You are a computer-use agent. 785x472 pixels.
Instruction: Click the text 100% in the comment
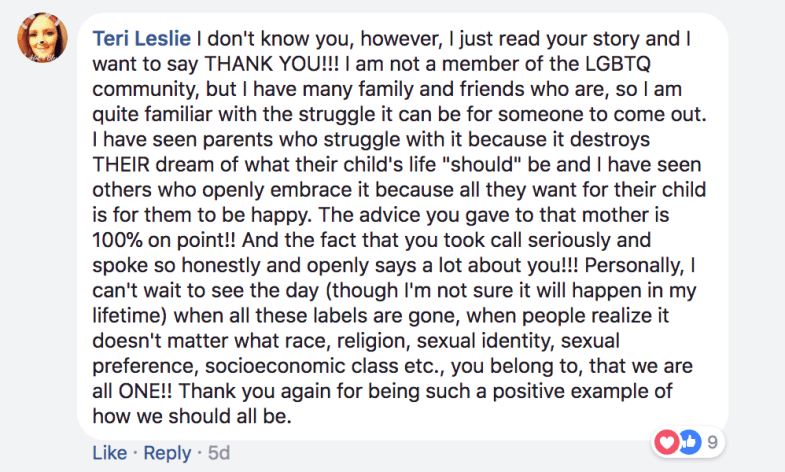118,240
